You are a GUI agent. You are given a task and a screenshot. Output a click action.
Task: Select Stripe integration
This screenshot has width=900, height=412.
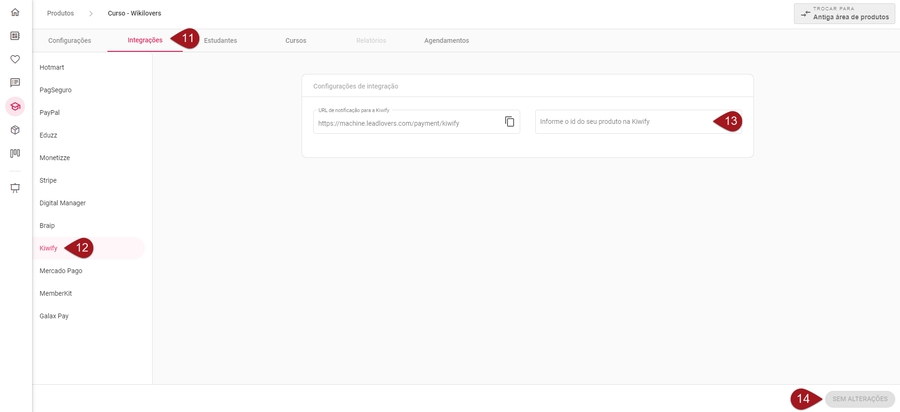point(48,180)
